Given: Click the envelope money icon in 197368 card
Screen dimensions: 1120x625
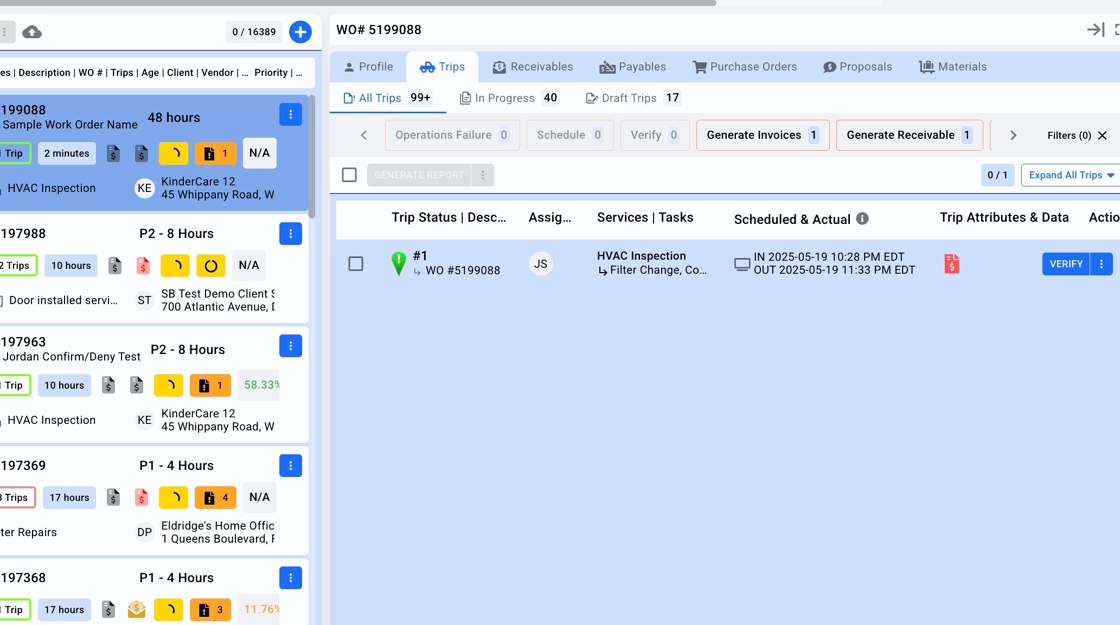Looking at the screenshot, I should tap(136, 609).
